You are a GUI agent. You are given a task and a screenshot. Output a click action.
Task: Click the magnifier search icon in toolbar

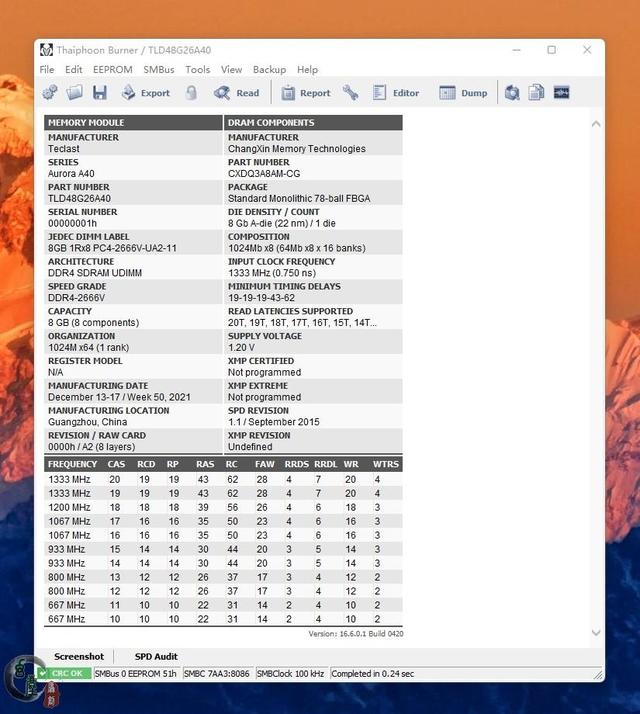click(x=512, y=93)
